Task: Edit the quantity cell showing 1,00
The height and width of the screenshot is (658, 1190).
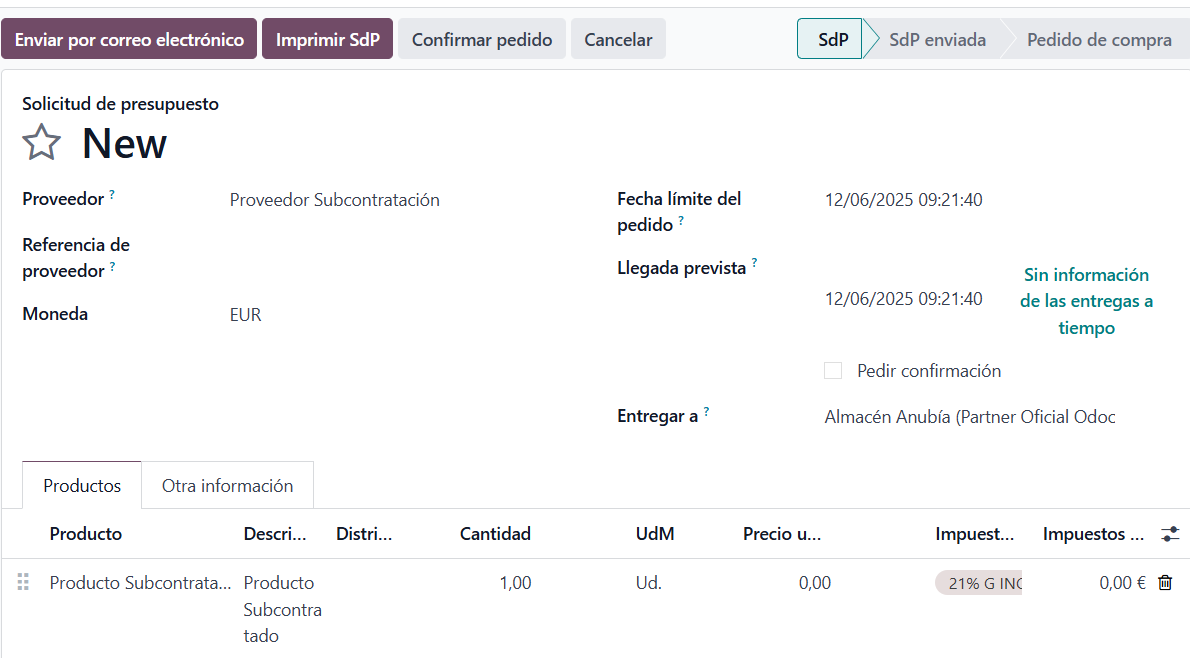Action: pyautogui.click(x=515, y=583)
